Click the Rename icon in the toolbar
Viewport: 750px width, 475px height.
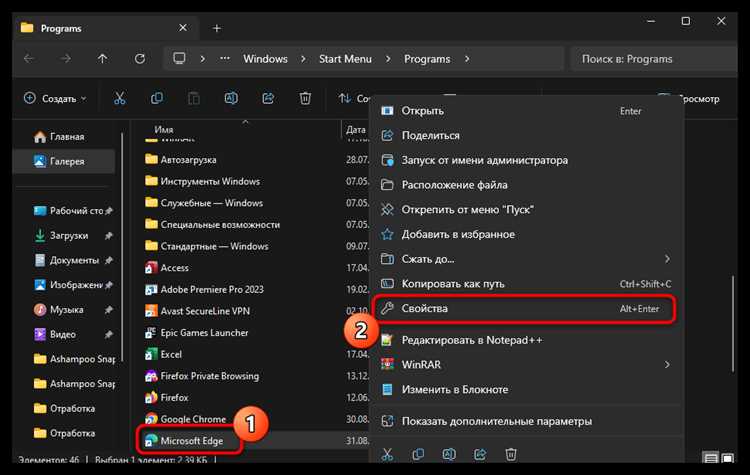tap(231, 99)
